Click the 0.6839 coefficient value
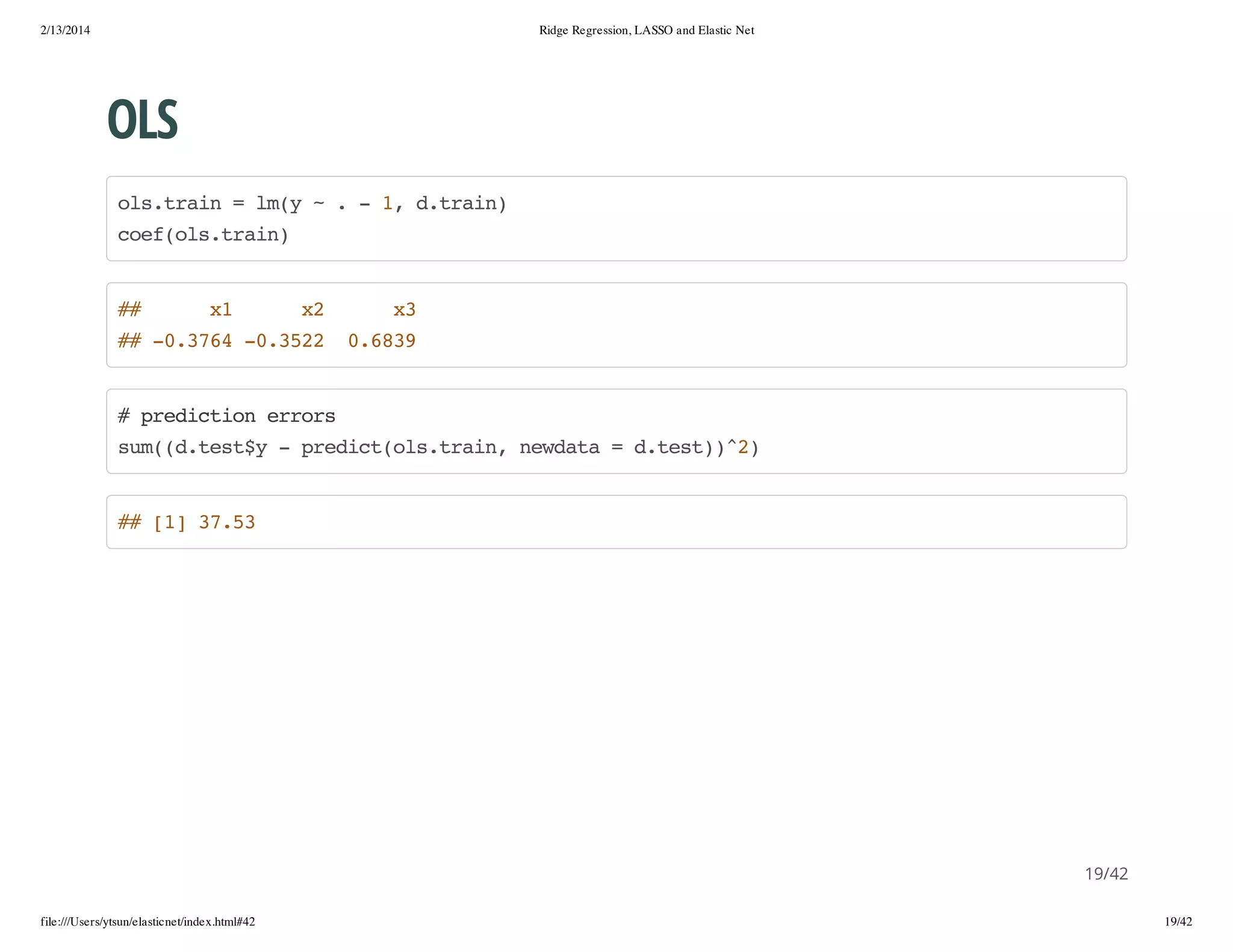The height and width of the screenshot is (952, 1233). 382,341
